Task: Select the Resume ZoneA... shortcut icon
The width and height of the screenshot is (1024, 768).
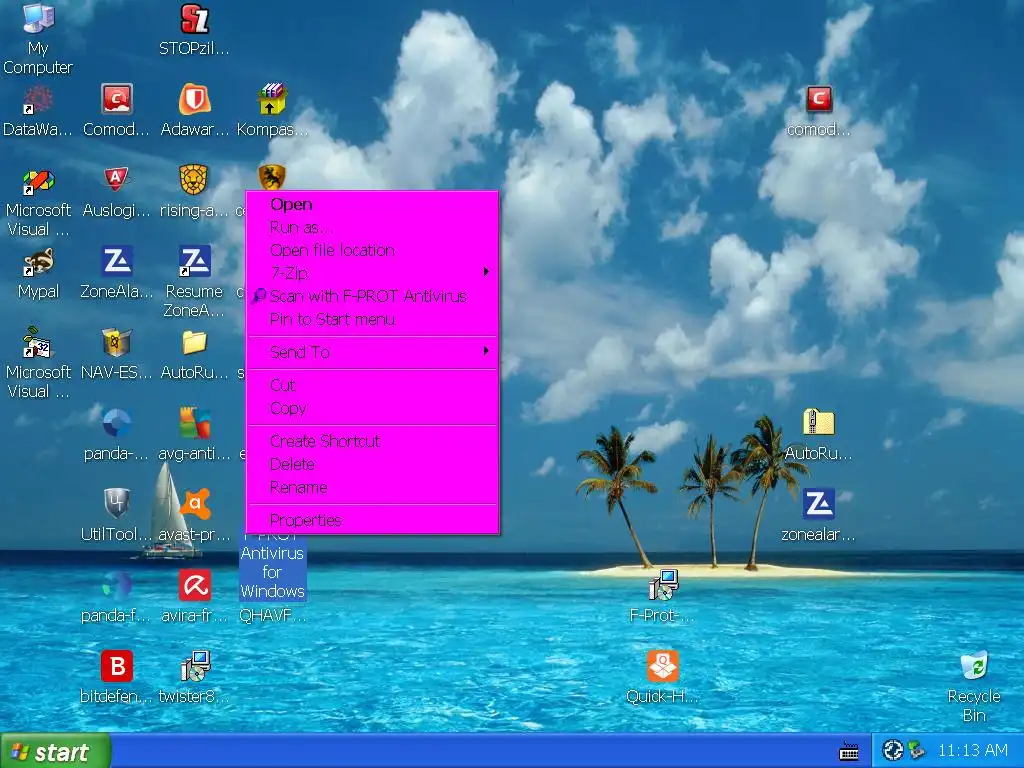Action: click(195, 261)
